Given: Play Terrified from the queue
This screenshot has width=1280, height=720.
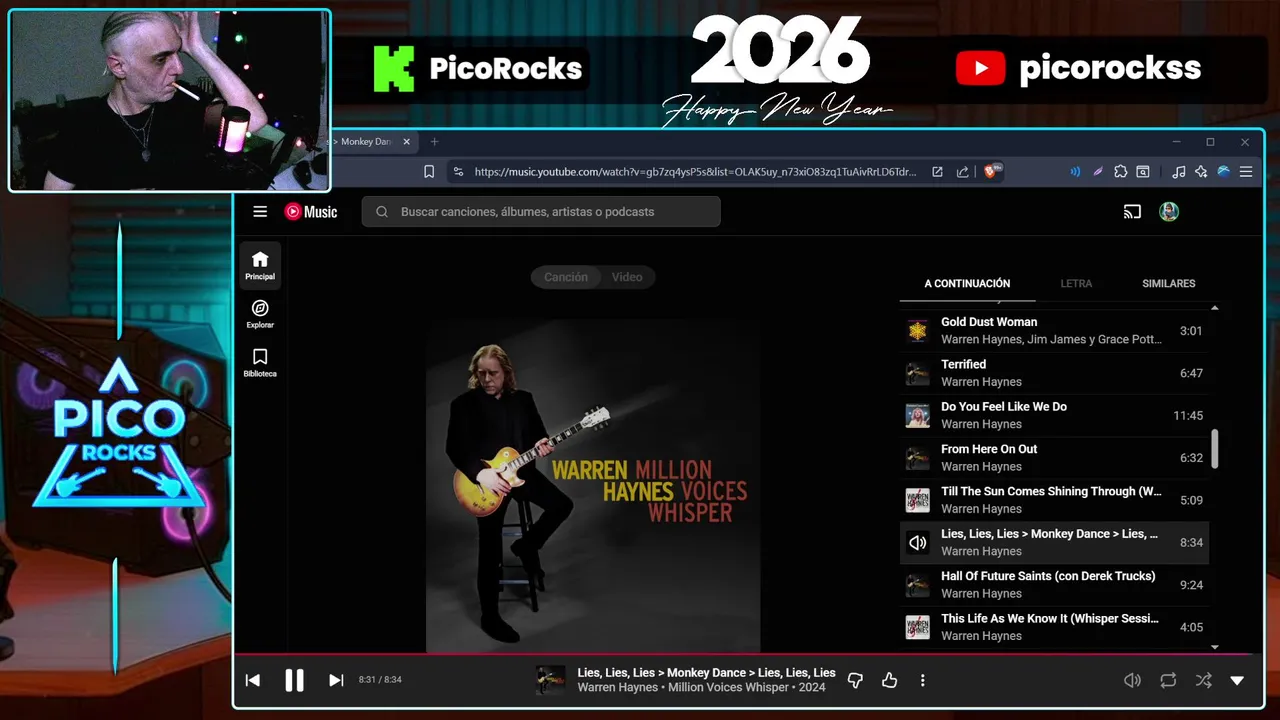Looking at the screenshot, I should point(1055,373).
